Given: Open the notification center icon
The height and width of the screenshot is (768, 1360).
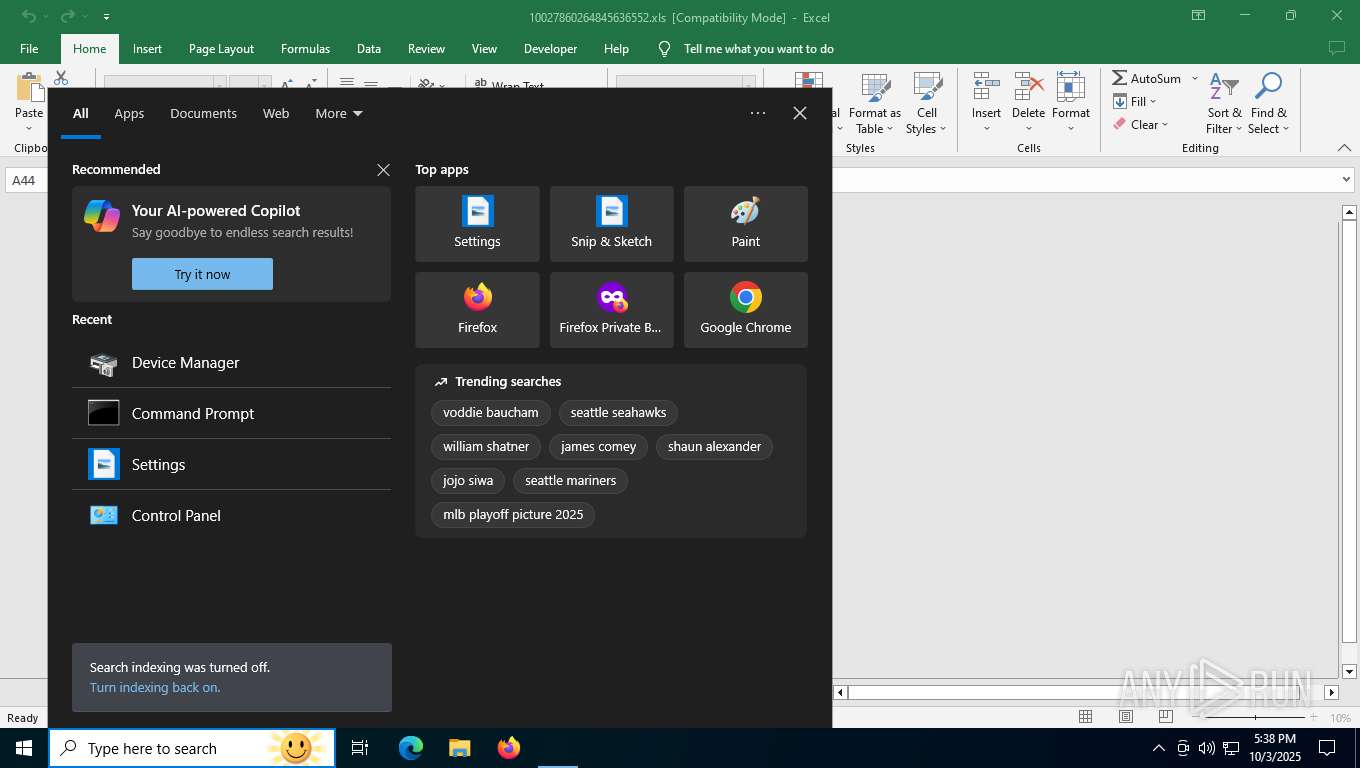Looking at the screenshot, I should tap(1327, 748).
